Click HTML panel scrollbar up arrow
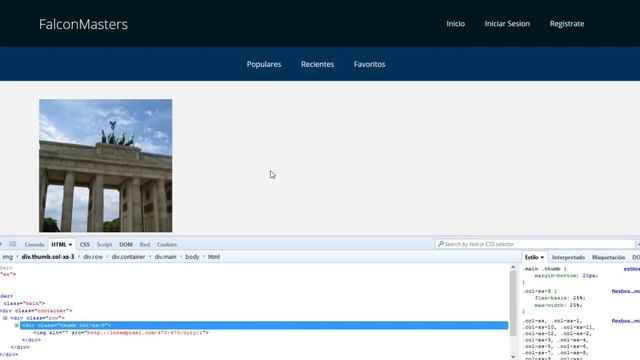640x360 pixels. [x=513, y=268]
